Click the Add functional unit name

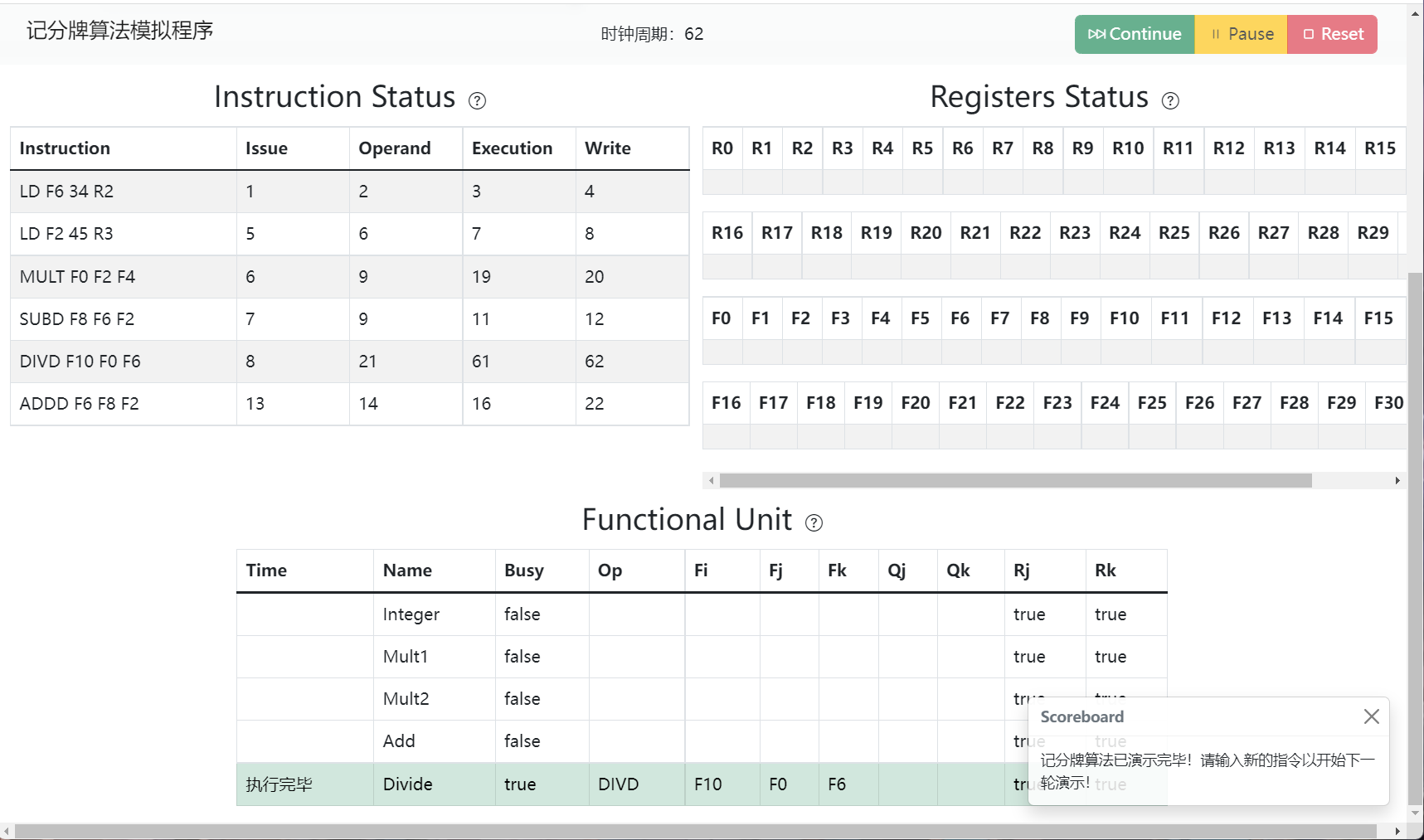(x=399, y=741)
